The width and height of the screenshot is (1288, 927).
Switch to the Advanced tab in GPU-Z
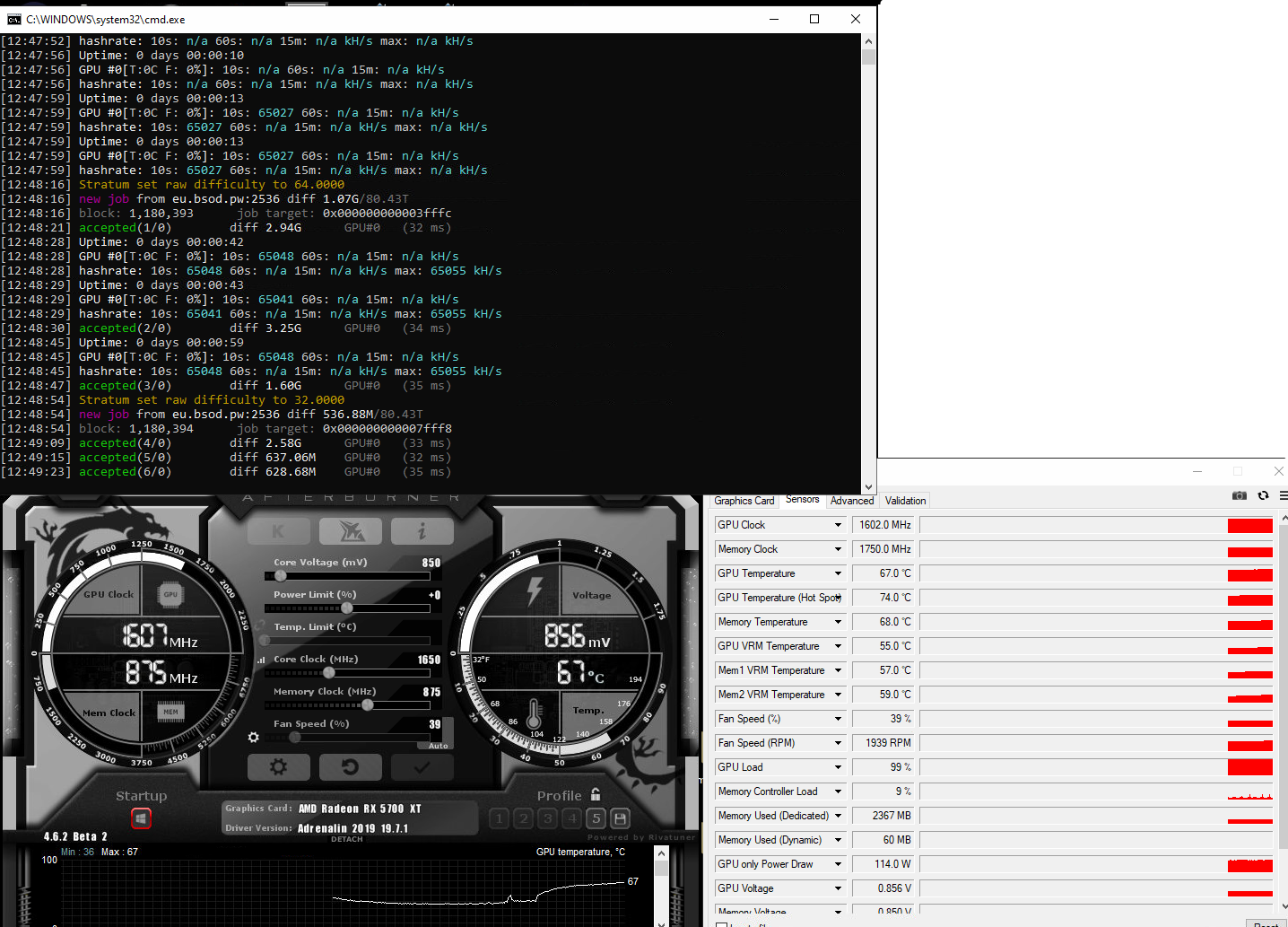click(852, 501)
